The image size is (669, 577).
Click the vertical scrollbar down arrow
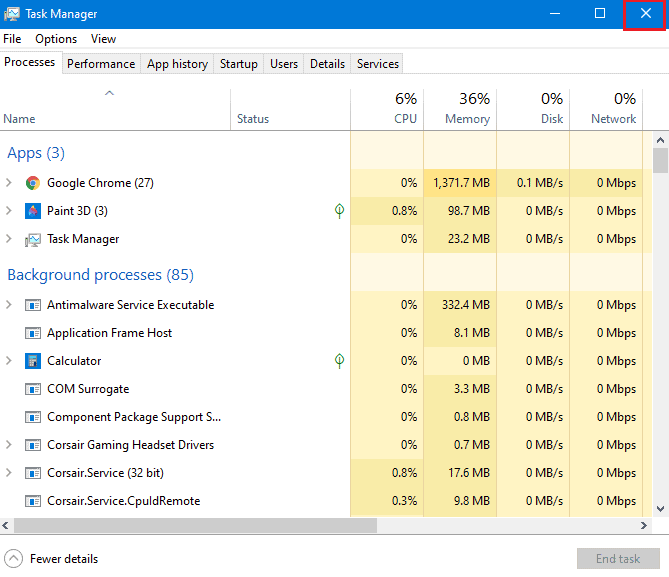pos(660,509)
